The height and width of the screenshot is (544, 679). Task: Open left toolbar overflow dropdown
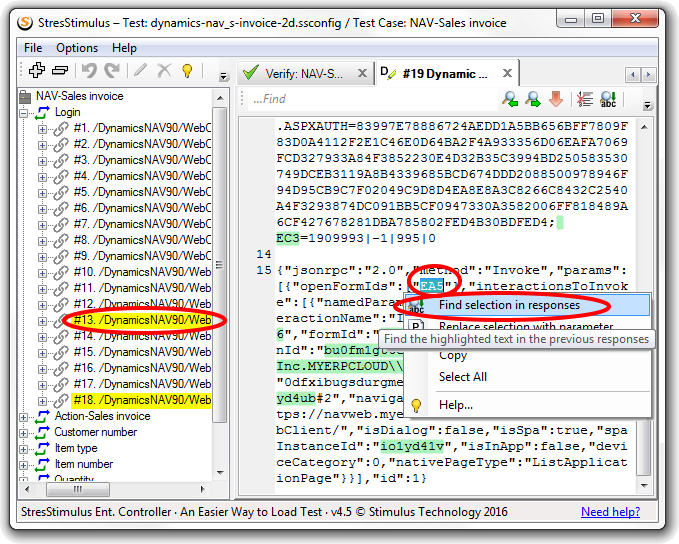click(x=223, y=77)
